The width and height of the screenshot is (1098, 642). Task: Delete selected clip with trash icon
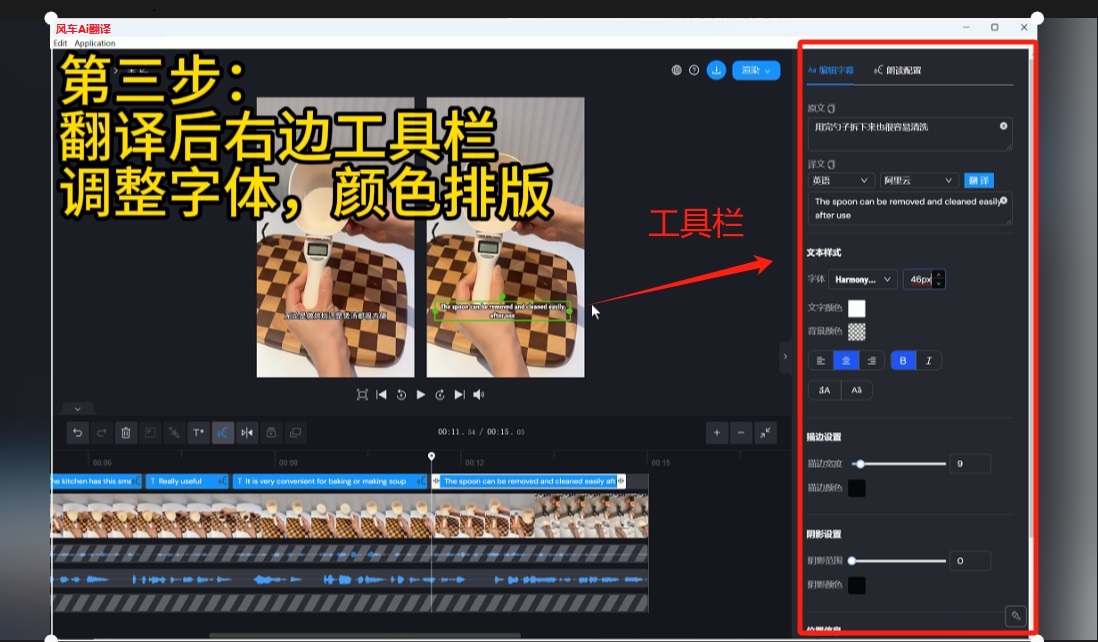click(x=126, y=433)
